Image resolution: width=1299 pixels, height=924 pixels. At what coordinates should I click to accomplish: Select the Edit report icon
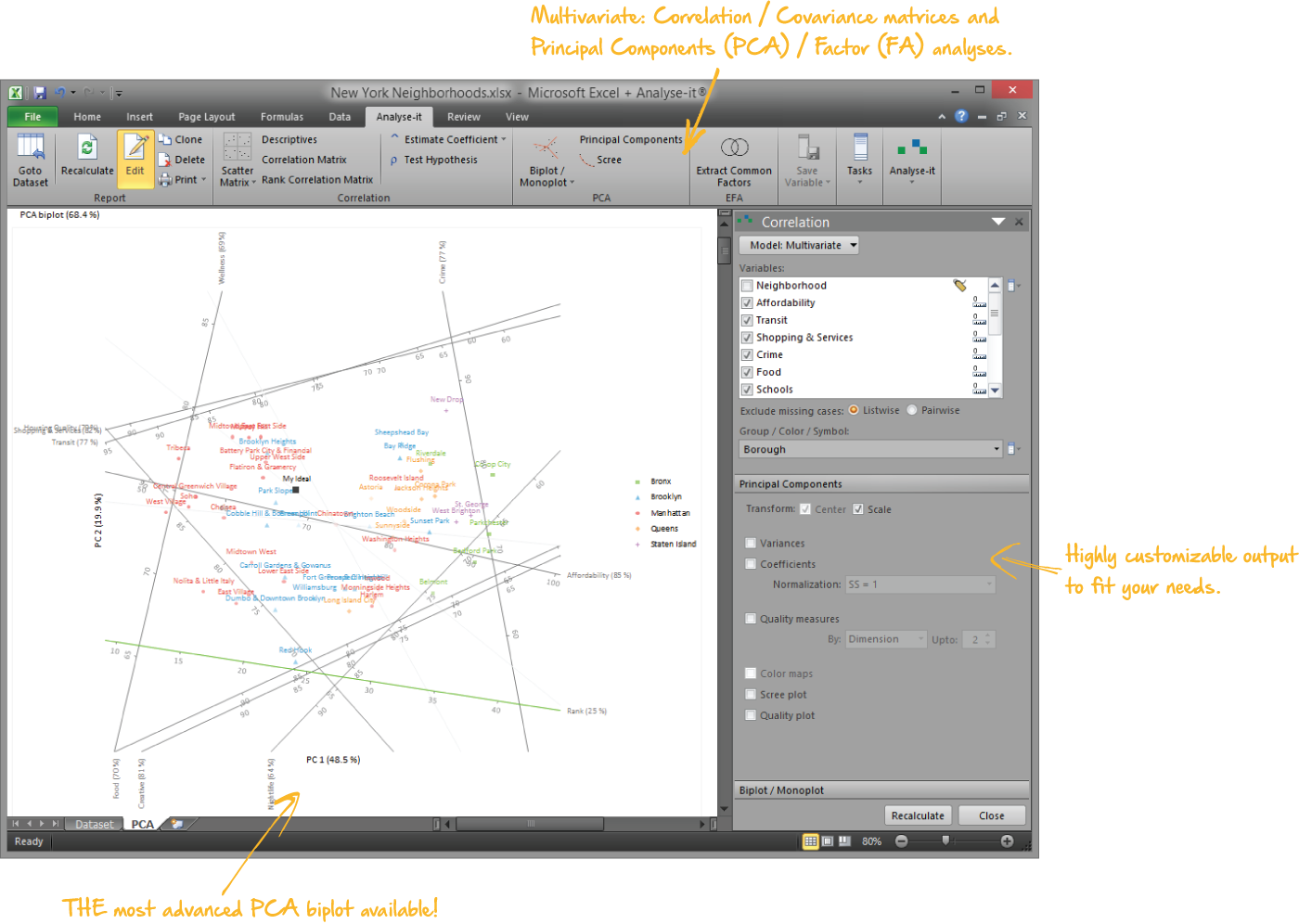135,148
